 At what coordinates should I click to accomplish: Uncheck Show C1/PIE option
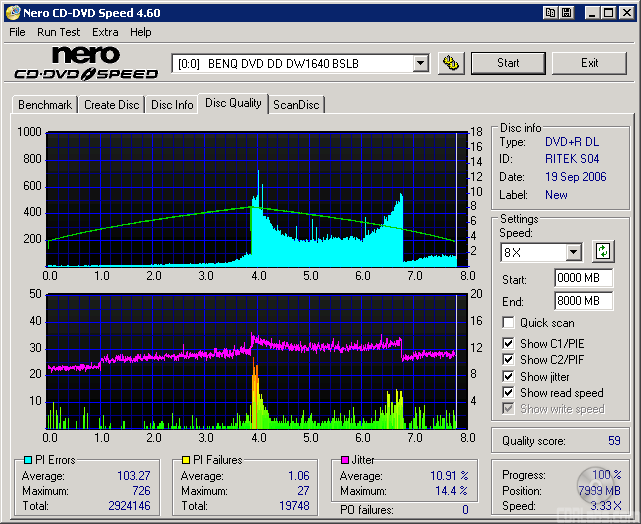[x=509, y=344]
